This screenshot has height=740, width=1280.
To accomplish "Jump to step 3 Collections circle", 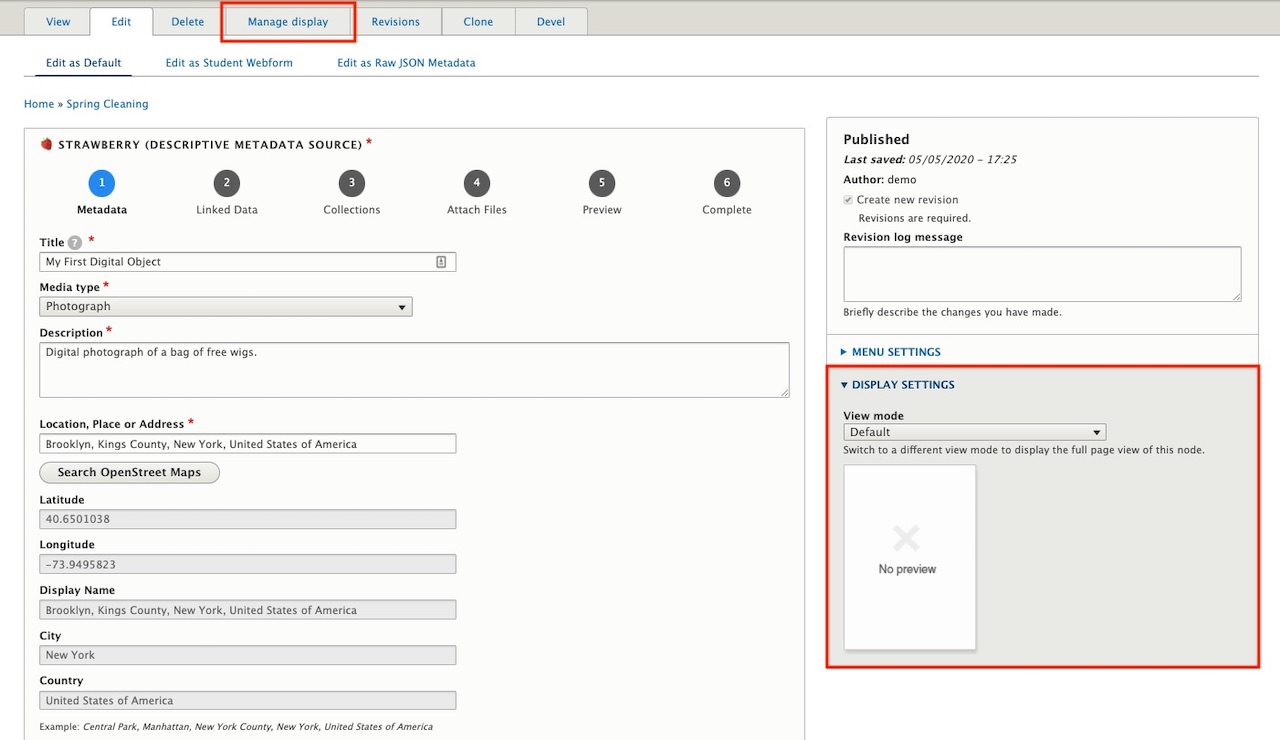I will [x=351, y=183].
